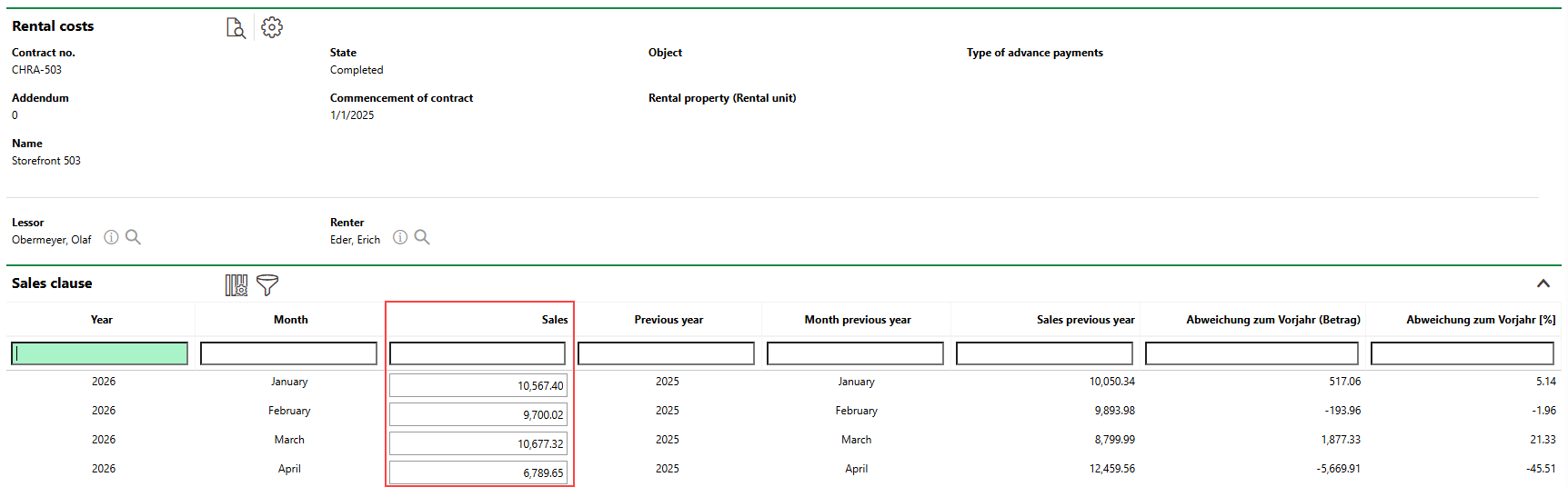
Task: Search for a lessor with the magnifier
Action: [134, 237]
